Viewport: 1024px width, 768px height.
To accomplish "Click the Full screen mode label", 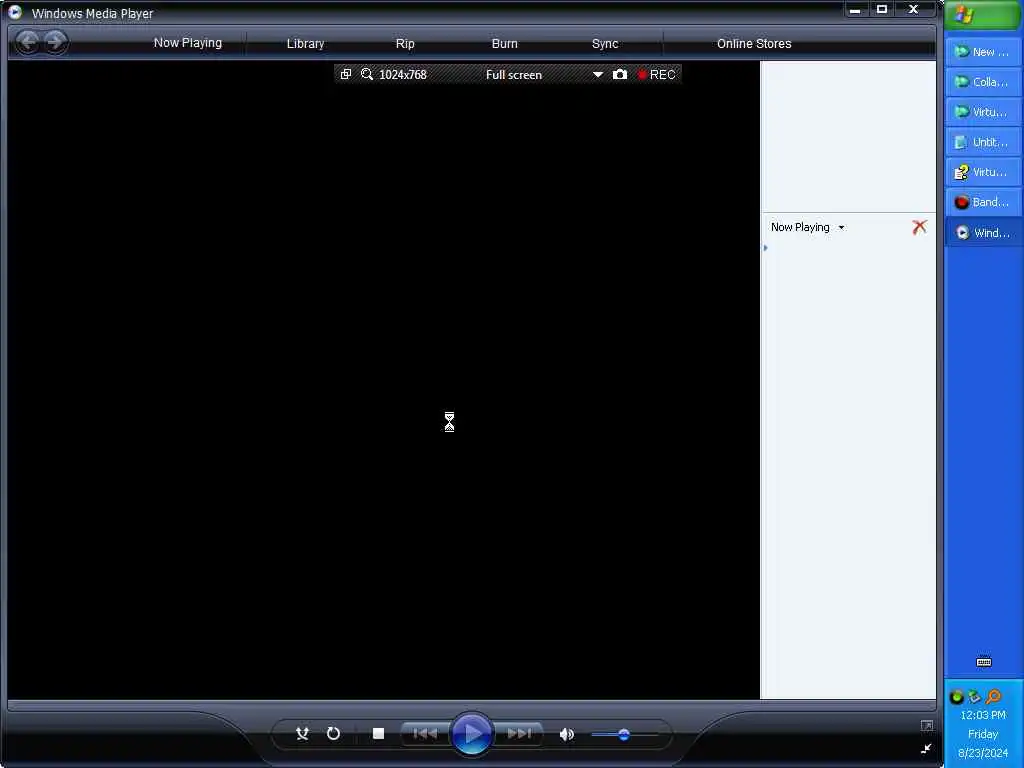I will pyautogui.click(x=513, y=75).
